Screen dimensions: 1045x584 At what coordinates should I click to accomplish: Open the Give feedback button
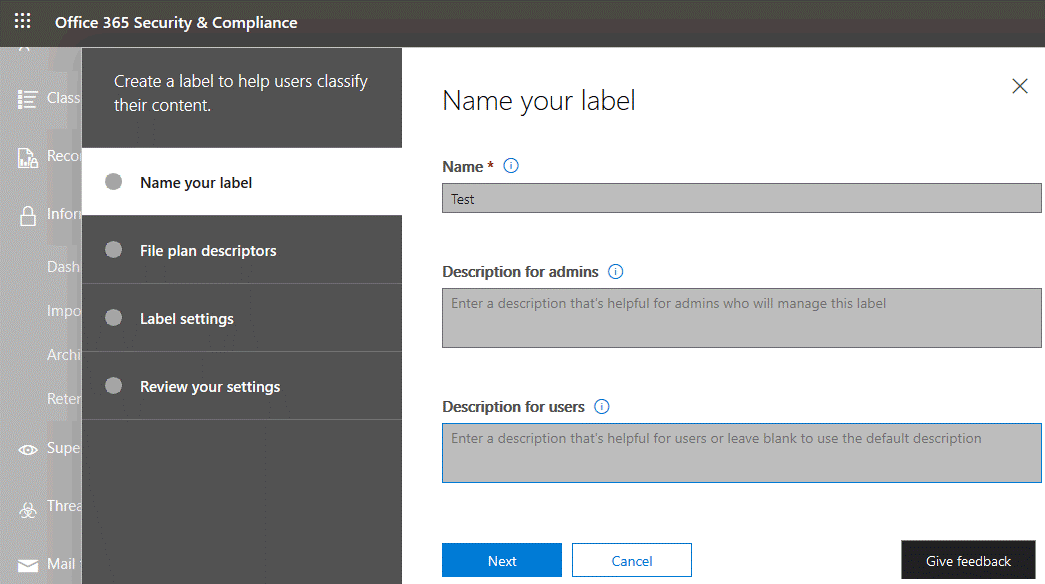point(968,561)
